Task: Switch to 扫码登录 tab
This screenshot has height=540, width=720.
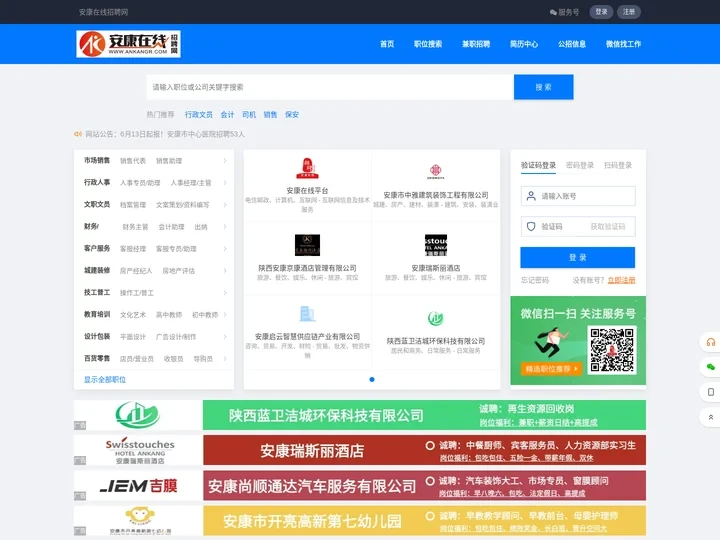Action: click(618, 165)
